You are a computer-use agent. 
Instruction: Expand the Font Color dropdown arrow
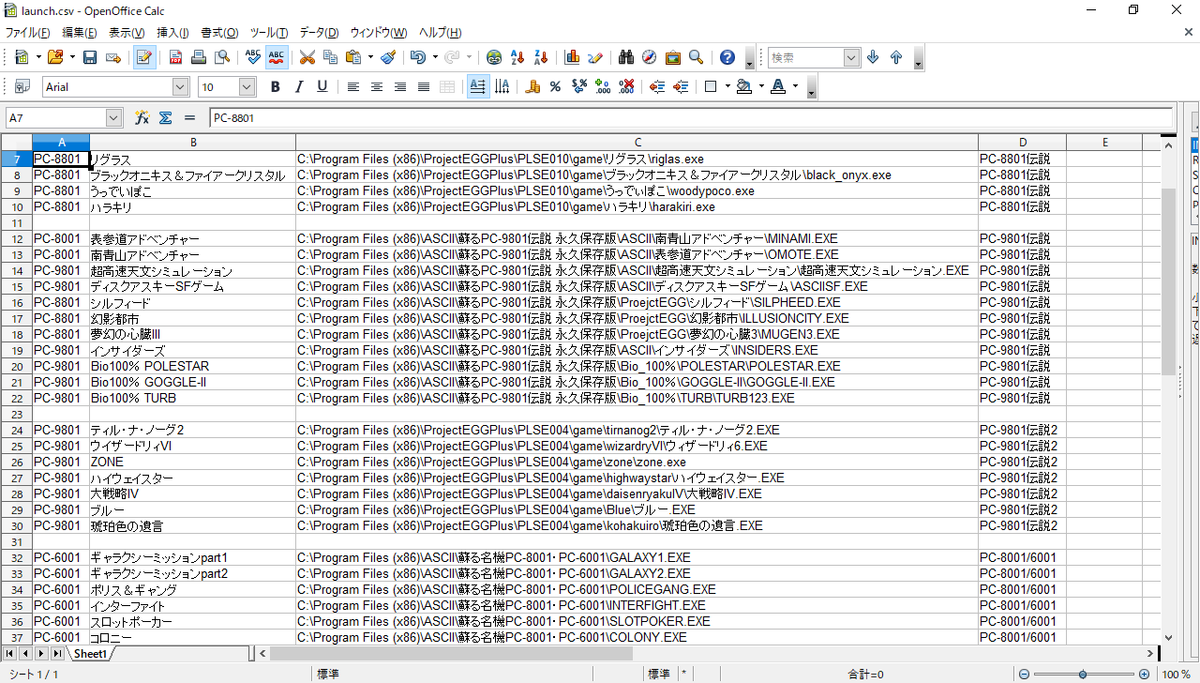tap(795, 87)
